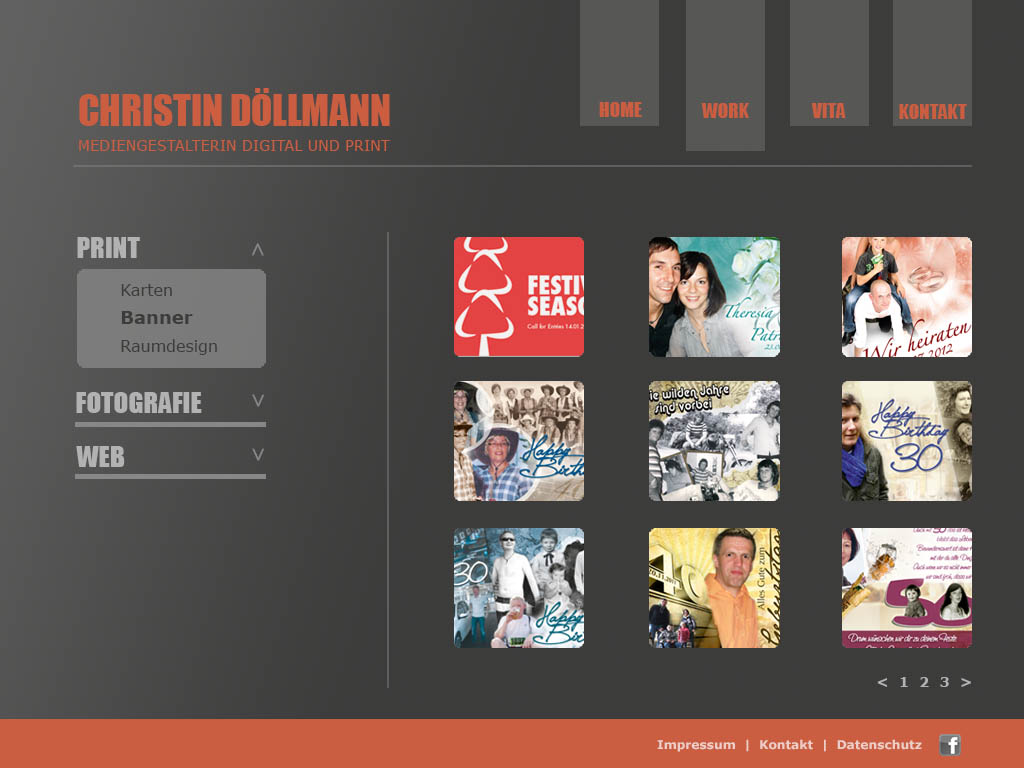Go to the HOME tab
The width and height of the screenshot is (1024, 768).
coord(620,110)
